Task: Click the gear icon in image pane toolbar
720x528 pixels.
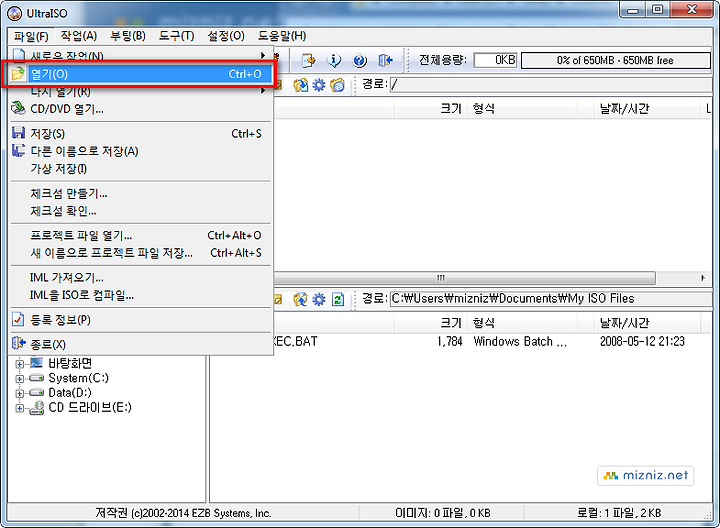Action: (319, 85)
